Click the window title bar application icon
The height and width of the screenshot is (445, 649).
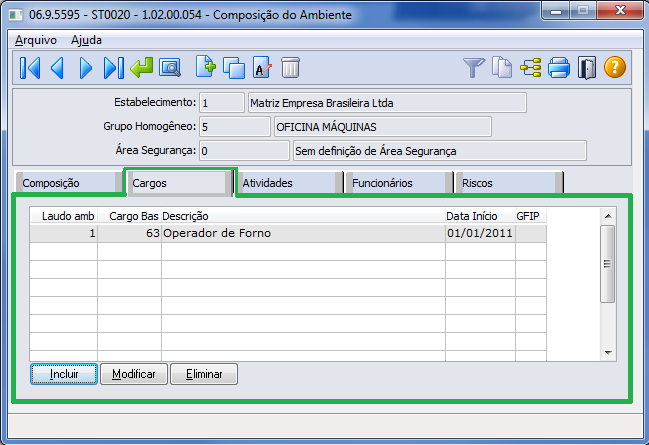[x=16, y=15]
